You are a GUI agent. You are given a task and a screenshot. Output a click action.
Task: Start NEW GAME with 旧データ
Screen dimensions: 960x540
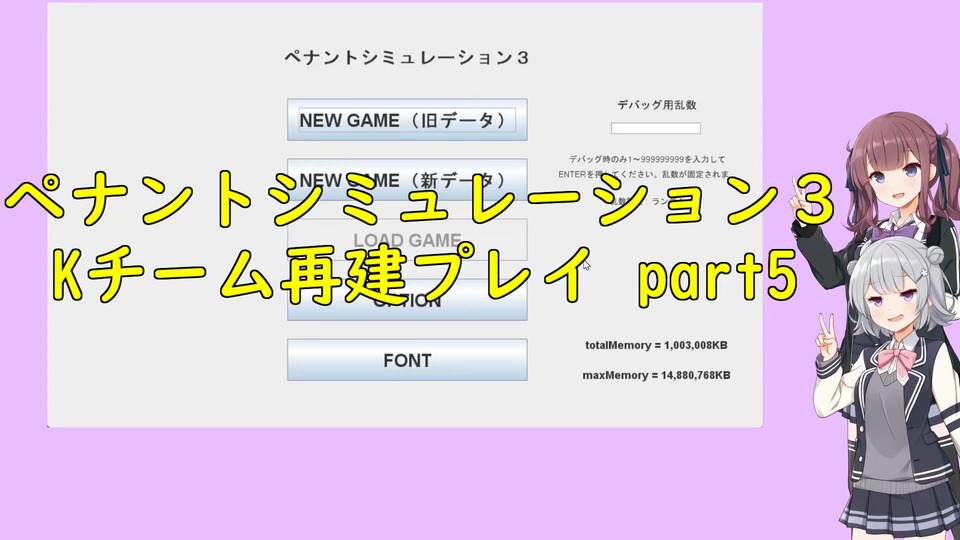[407, 120]
